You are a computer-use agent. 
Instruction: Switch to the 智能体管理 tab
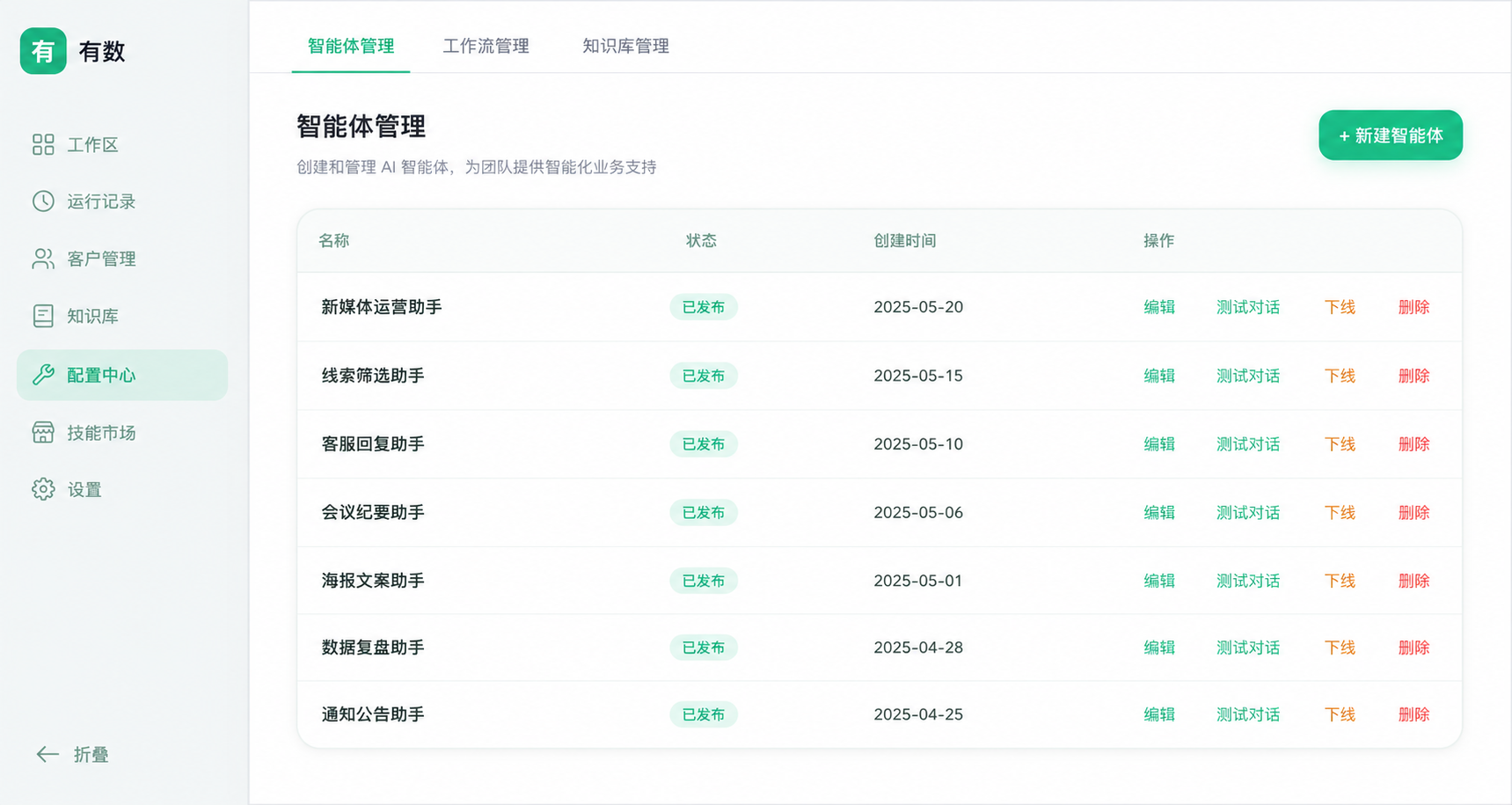coord(351,46)
